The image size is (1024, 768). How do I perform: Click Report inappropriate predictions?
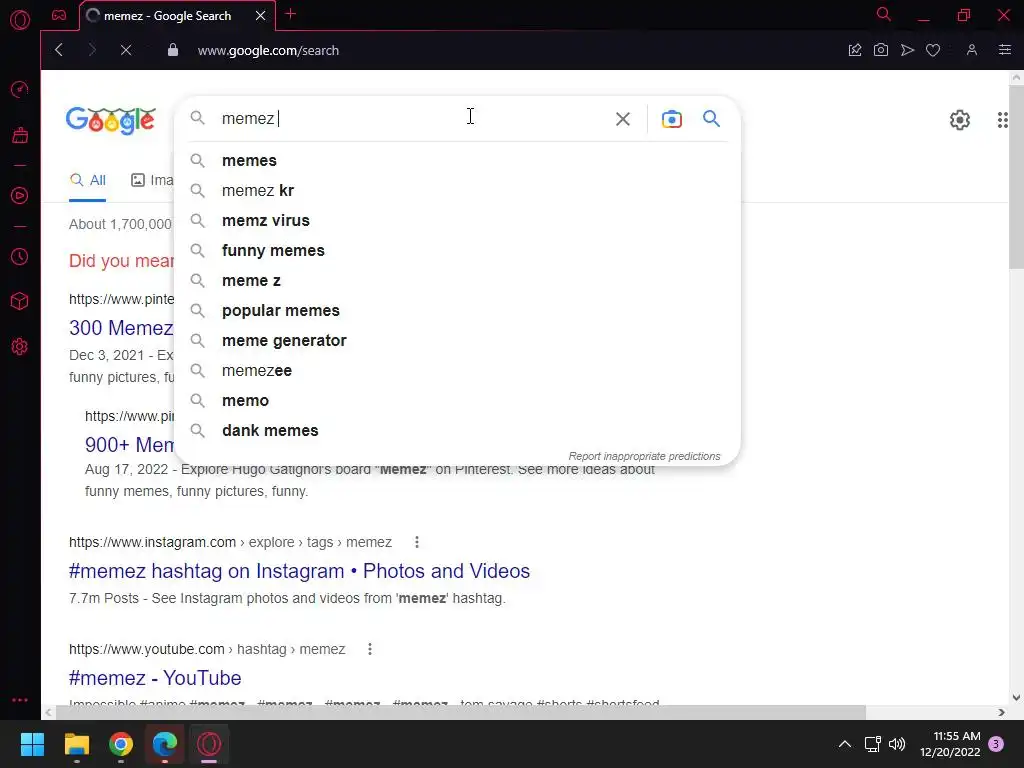coord(644,456)
